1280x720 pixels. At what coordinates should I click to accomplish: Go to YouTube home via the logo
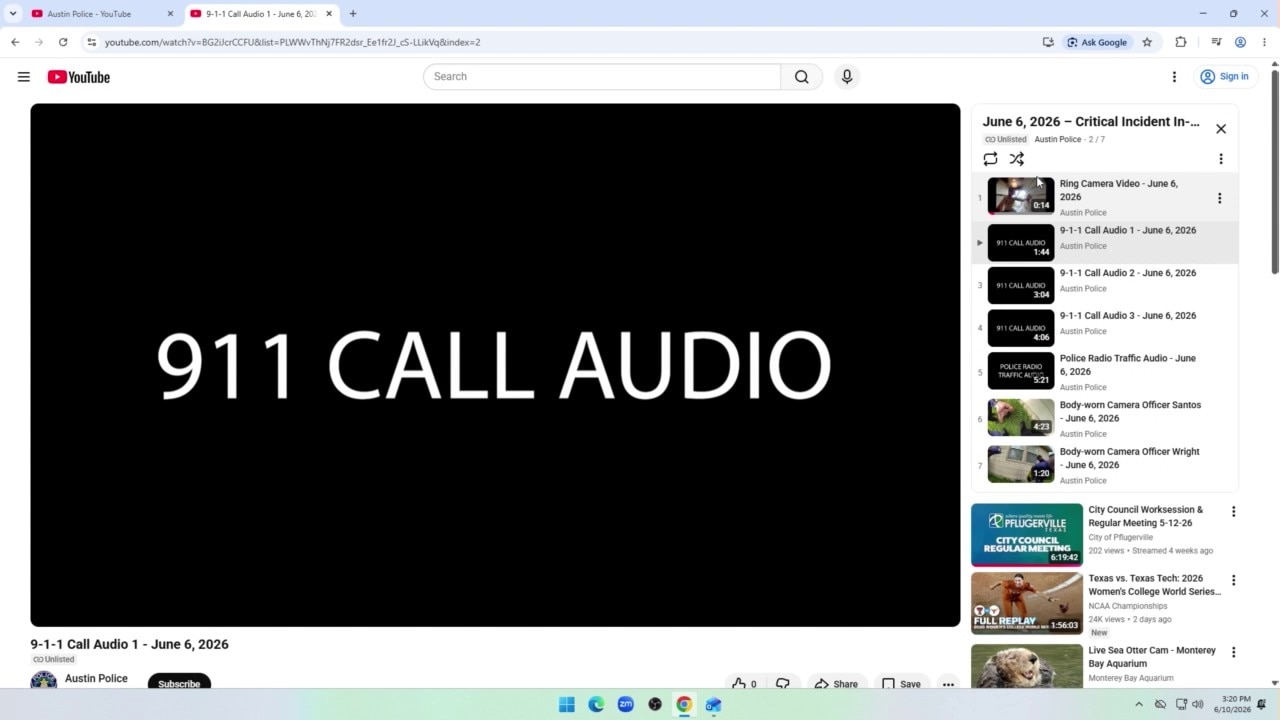pos(78,77)
